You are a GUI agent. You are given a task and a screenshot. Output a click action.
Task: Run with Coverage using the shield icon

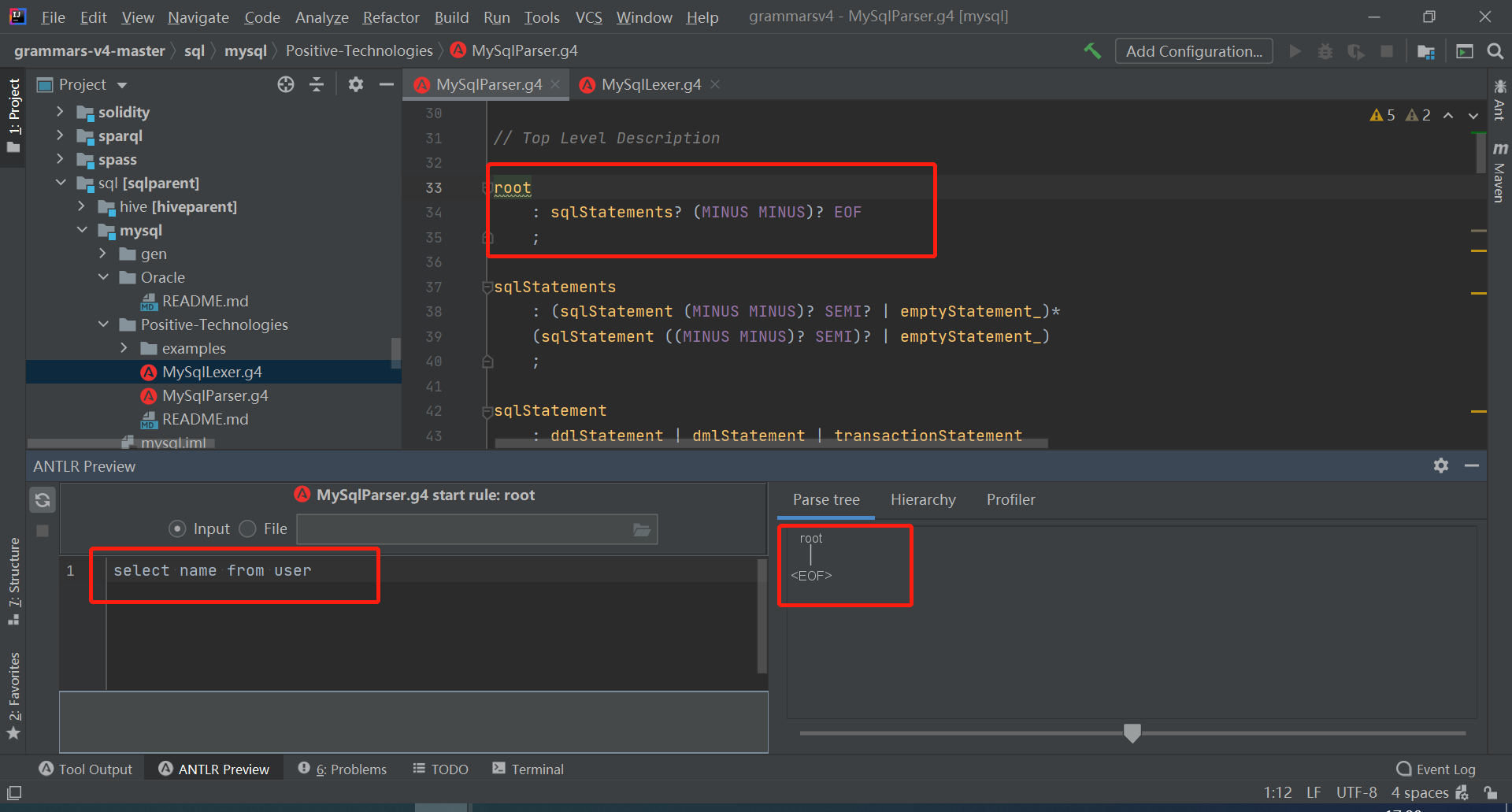[1356, 50]
